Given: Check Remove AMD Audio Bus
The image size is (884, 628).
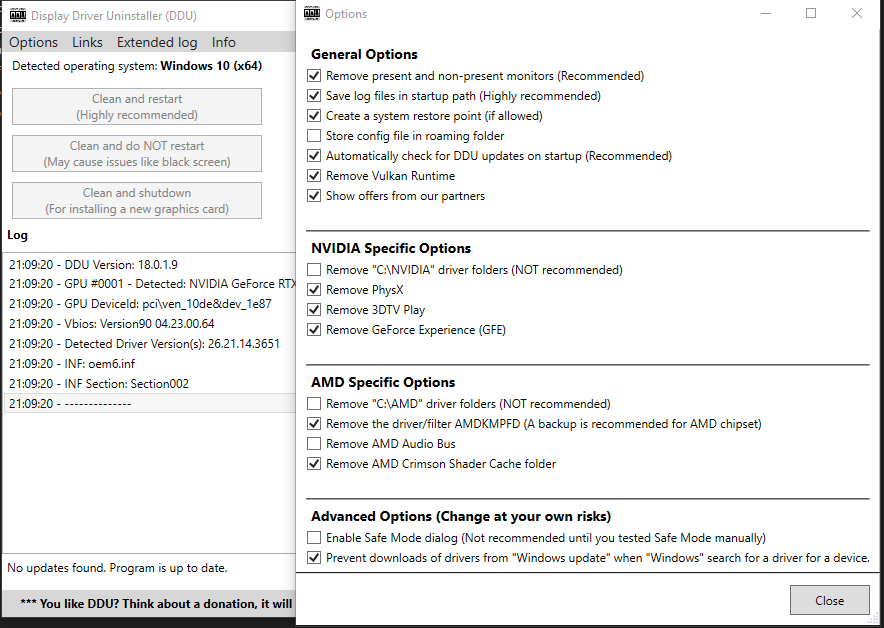Looking at the screenshot, I should point(314,444).
